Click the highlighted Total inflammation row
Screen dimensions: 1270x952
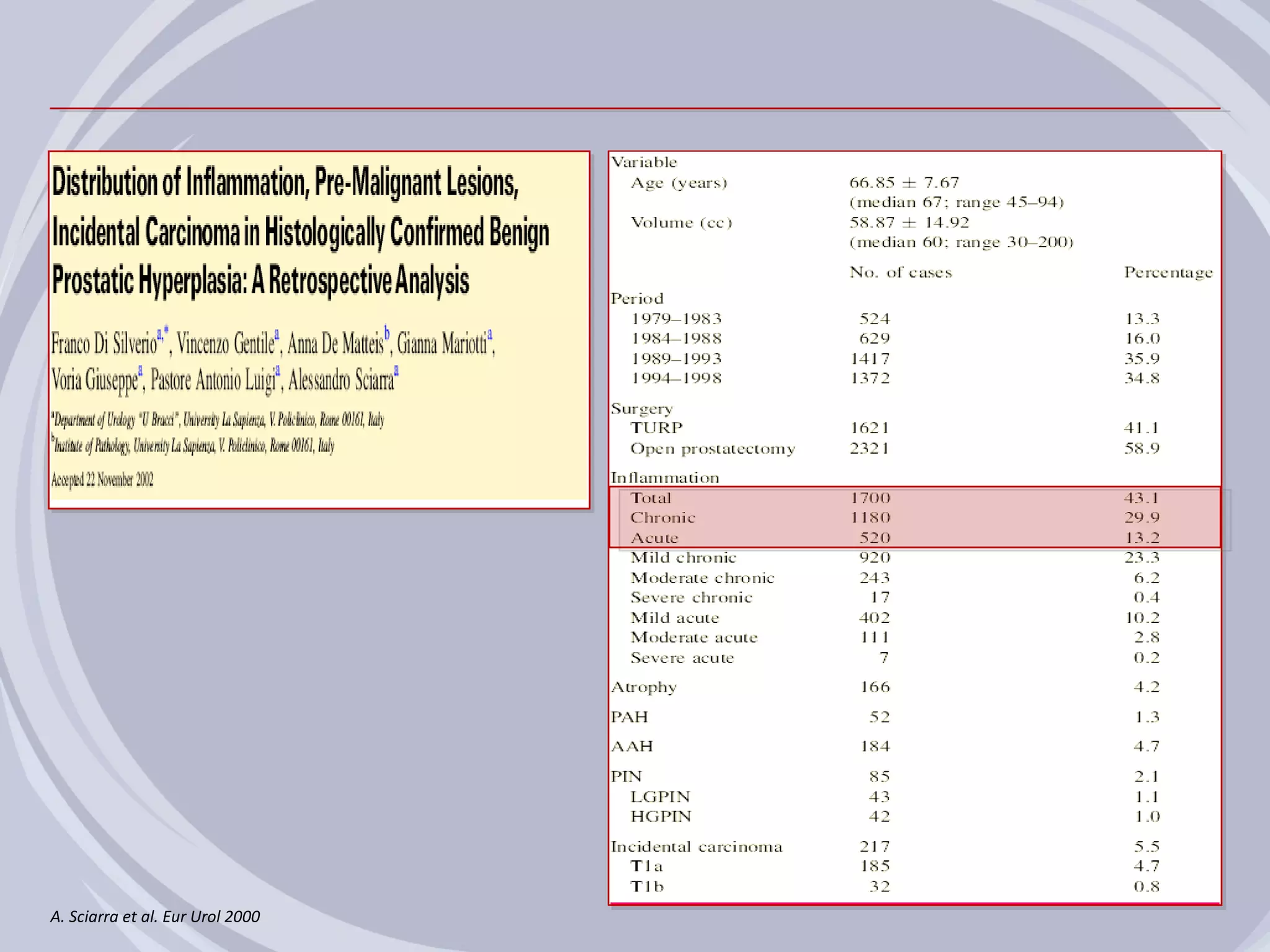[x=651, y=498]
